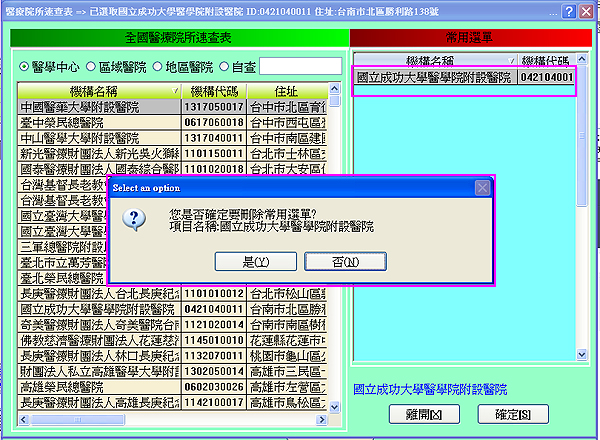The image size is (600, 440).
Task: Click the help question mark in title bar
Action: click(568, 12)
